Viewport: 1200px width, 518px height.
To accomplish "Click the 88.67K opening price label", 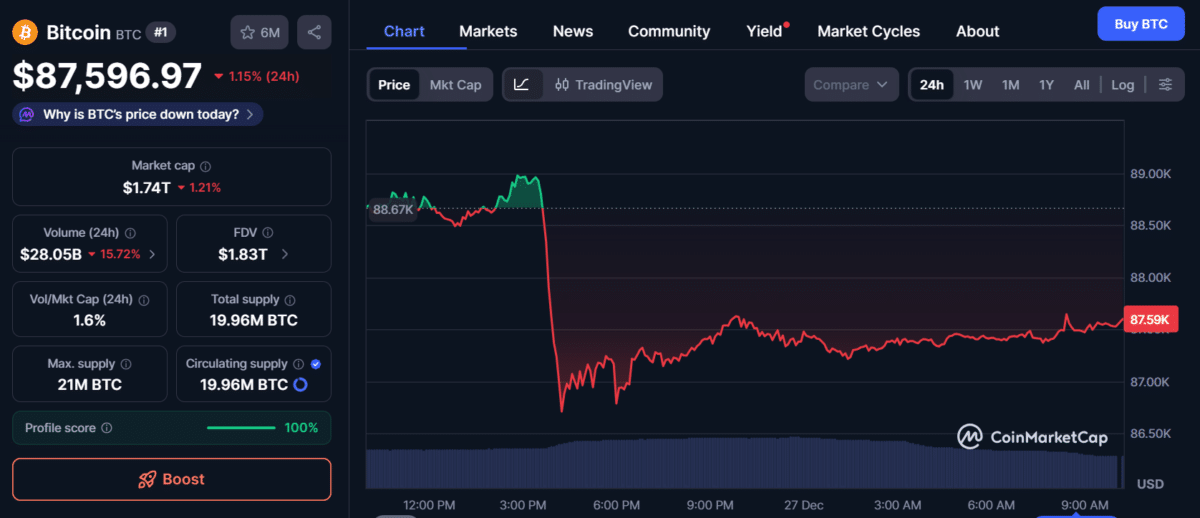I will coord(392,209).
